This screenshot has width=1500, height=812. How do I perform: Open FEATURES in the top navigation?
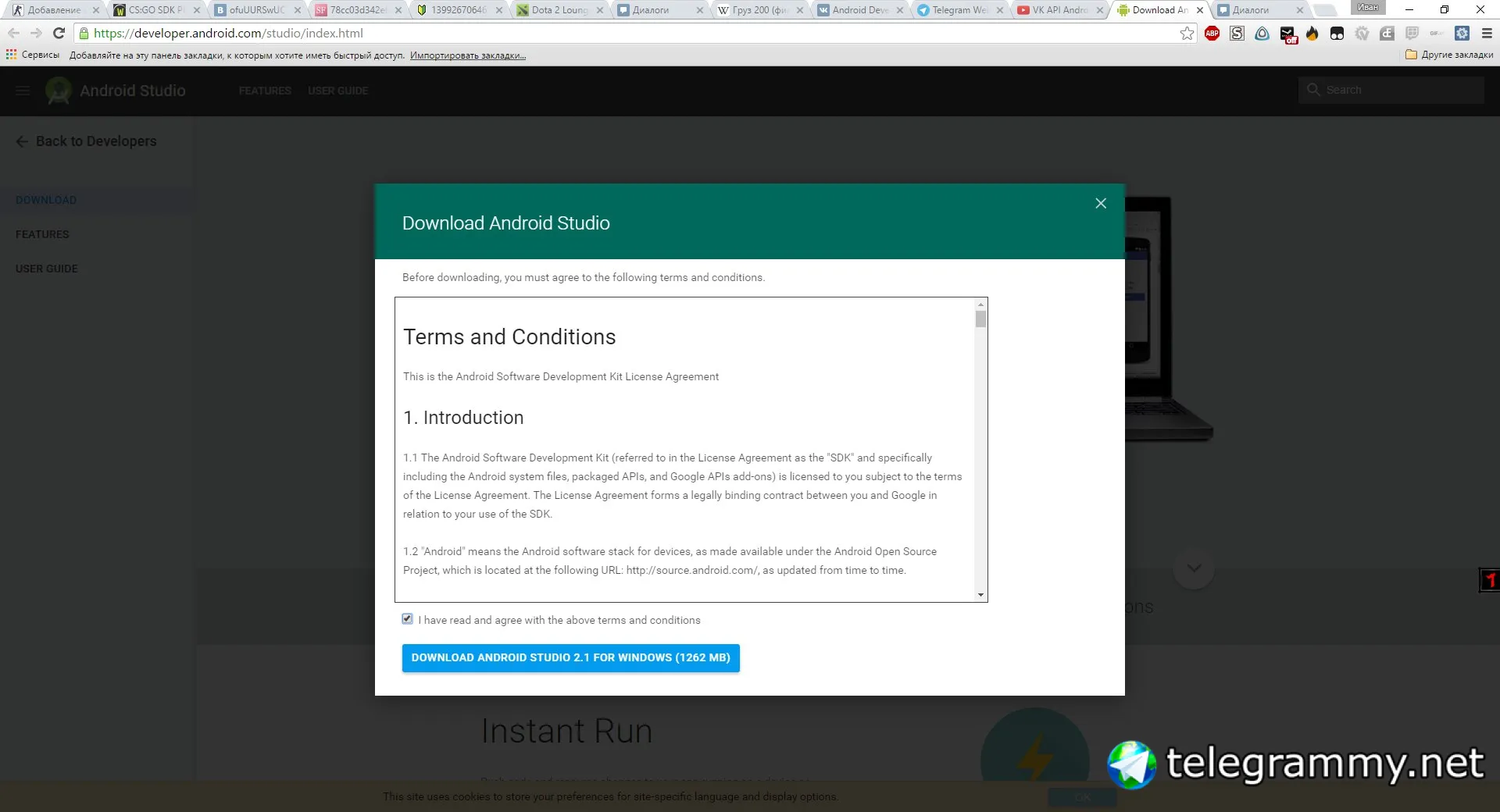pyautogui.click(x=265, y=91)
